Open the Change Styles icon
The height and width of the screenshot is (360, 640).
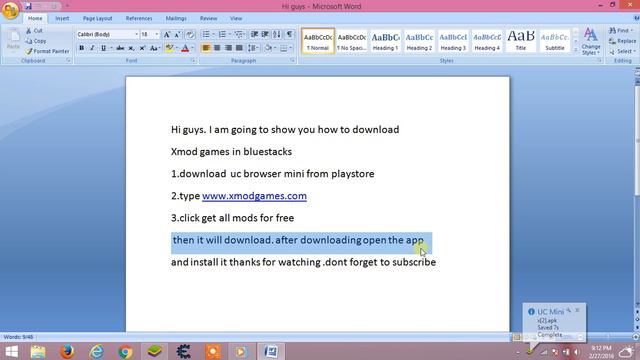[x=591, y=41]
